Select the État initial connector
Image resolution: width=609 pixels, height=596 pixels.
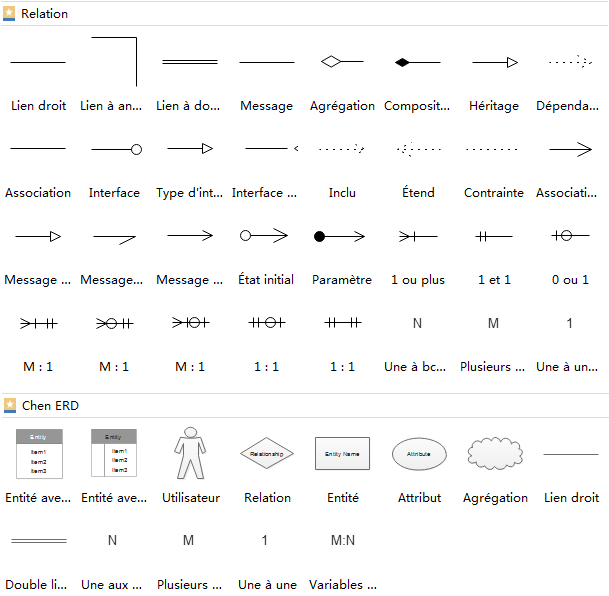[264, 236]
